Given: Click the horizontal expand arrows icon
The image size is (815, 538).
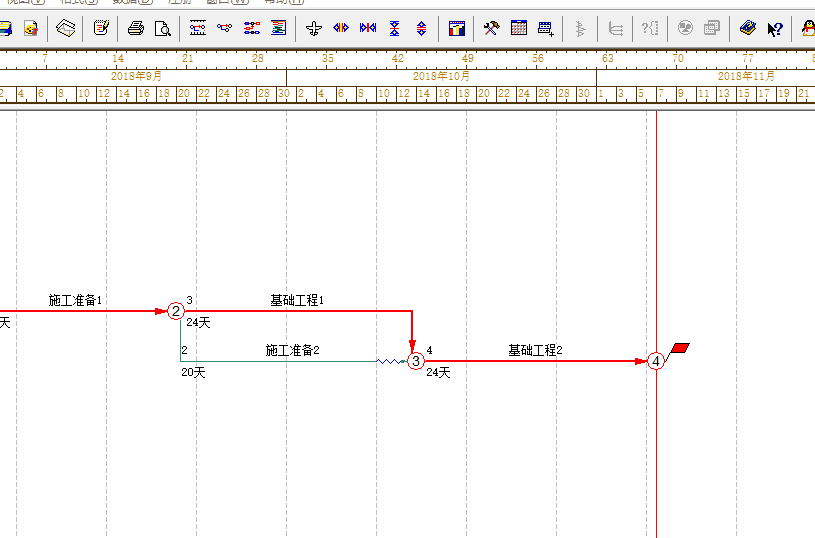Looking at the screenshot, I should click(341, 28).
